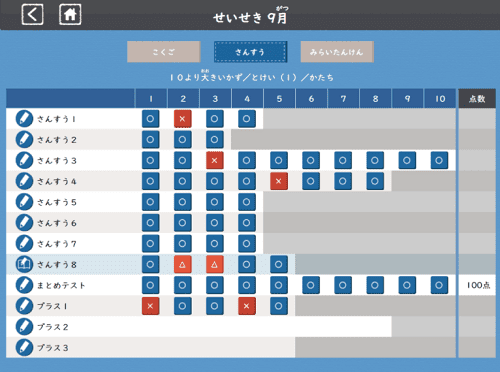Open the さんすう8 book icon
This screenshot has height=372, width=500.
24,264
